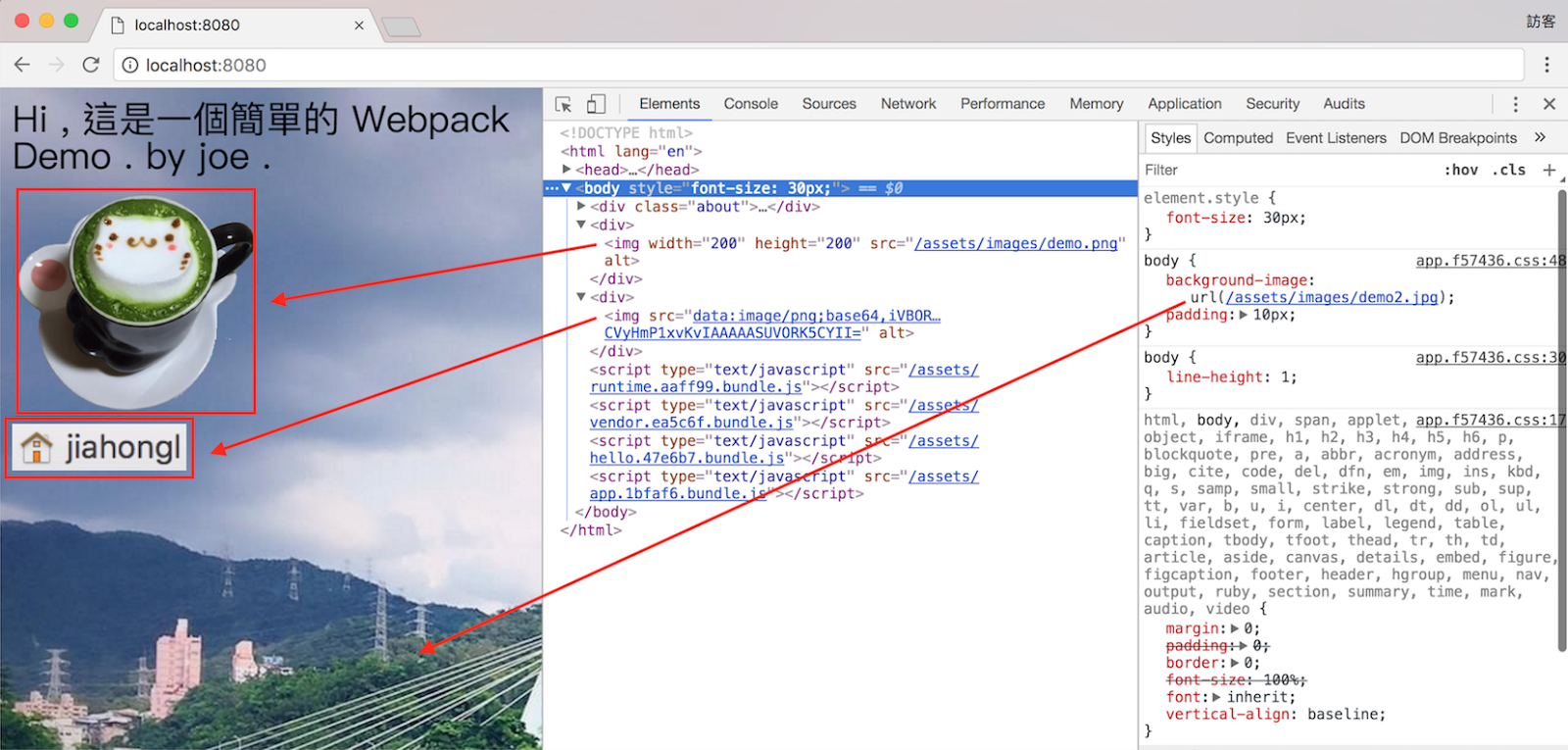Open the app.f57436.css:48 source link
1568x750 pixels.
1491,261
